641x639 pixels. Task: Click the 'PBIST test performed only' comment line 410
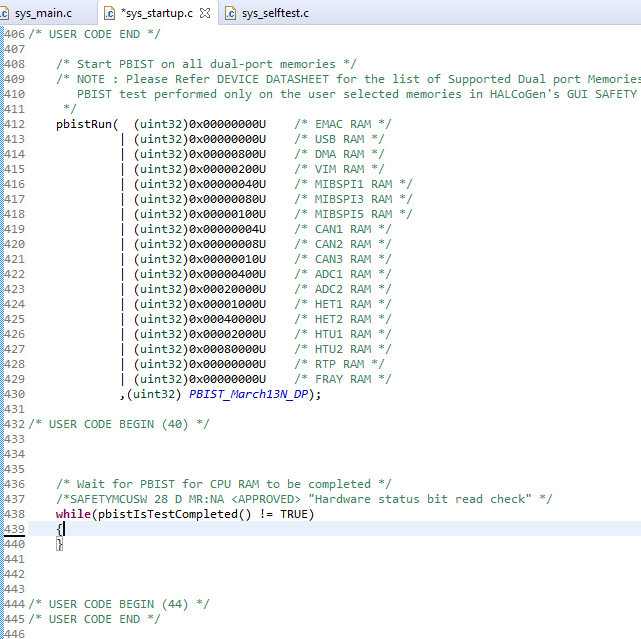pos(357,94)
